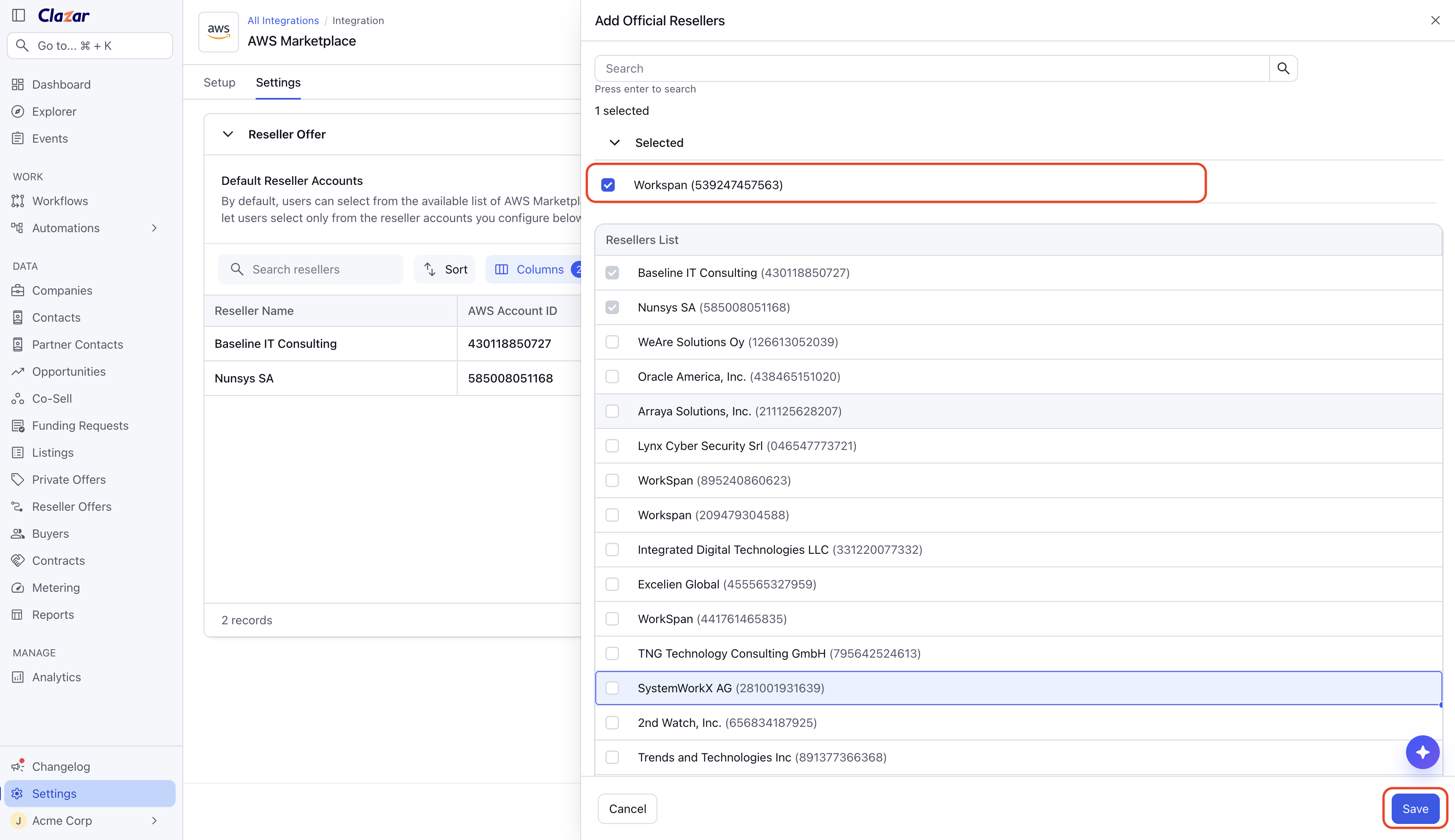Open the Columns chooser
Screen dimensions: 1455x840
point(532,269)
